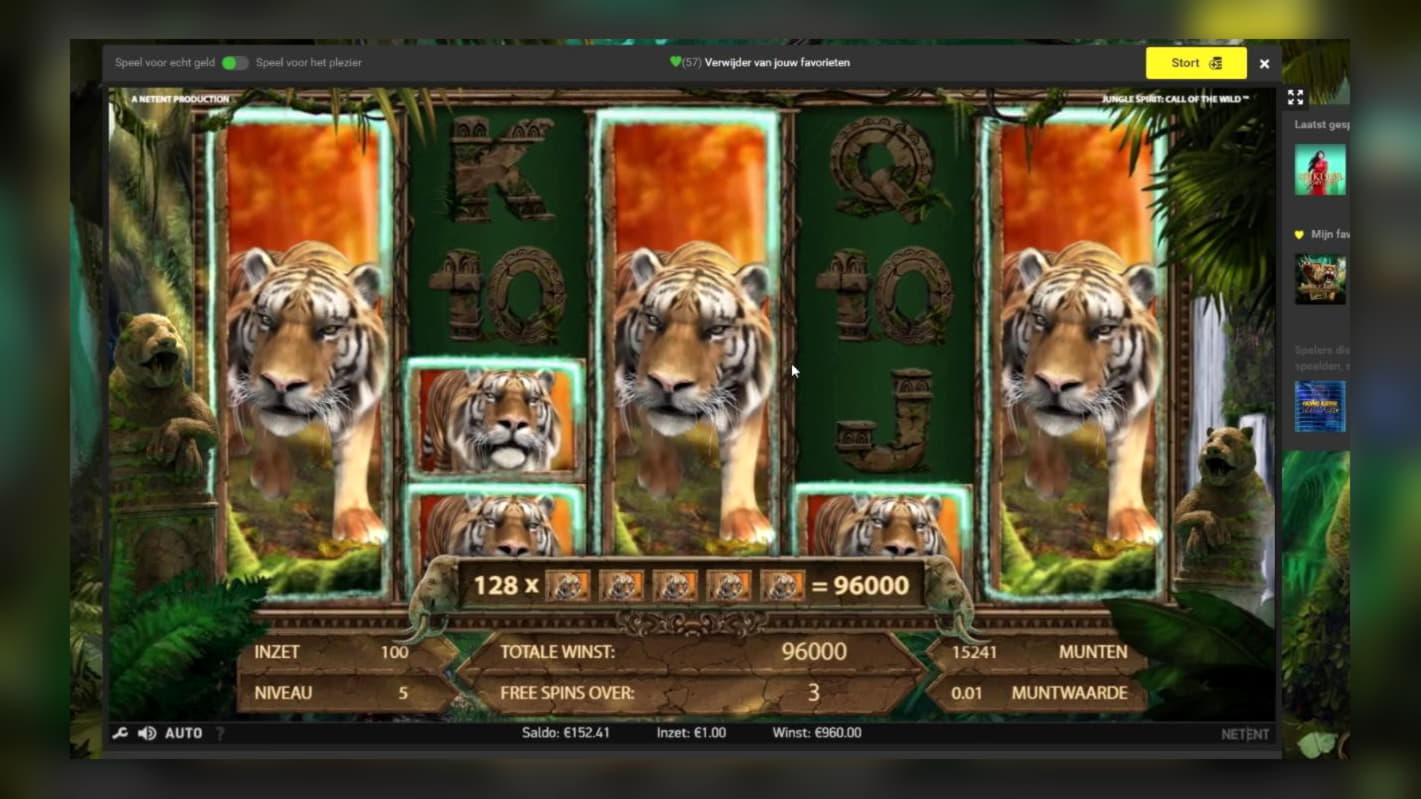1421x799 pixels.
Task: Click the 10 symbol on reel four
Action: click(x=886, y=294)
